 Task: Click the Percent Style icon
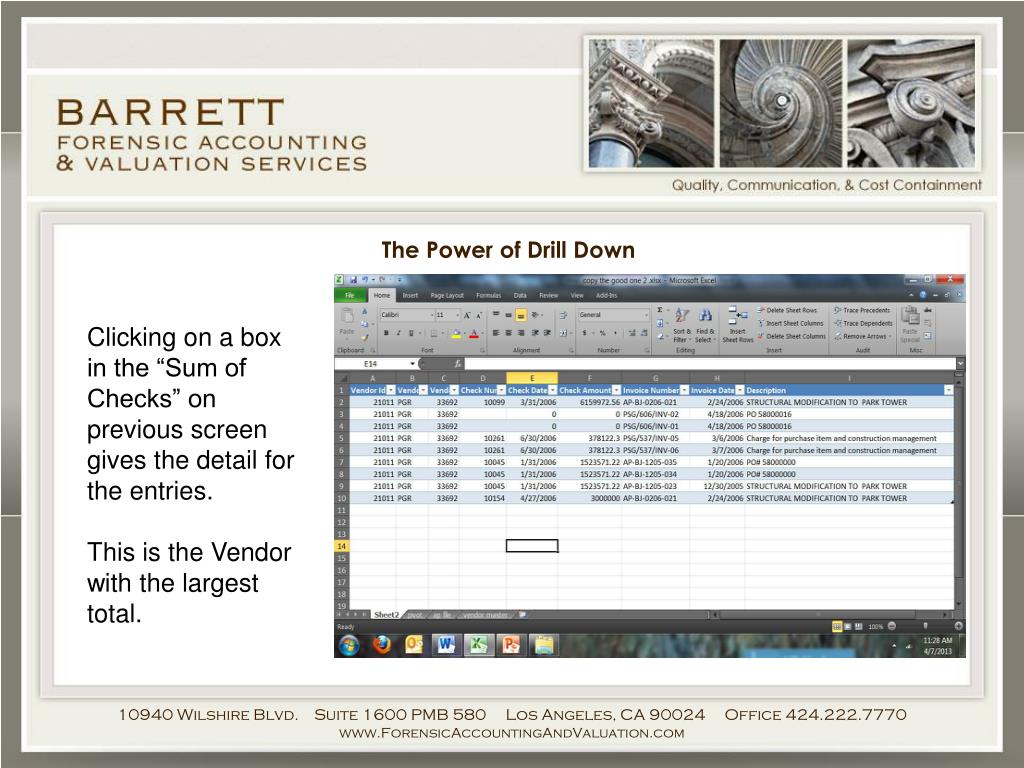(x=602, y=333)
